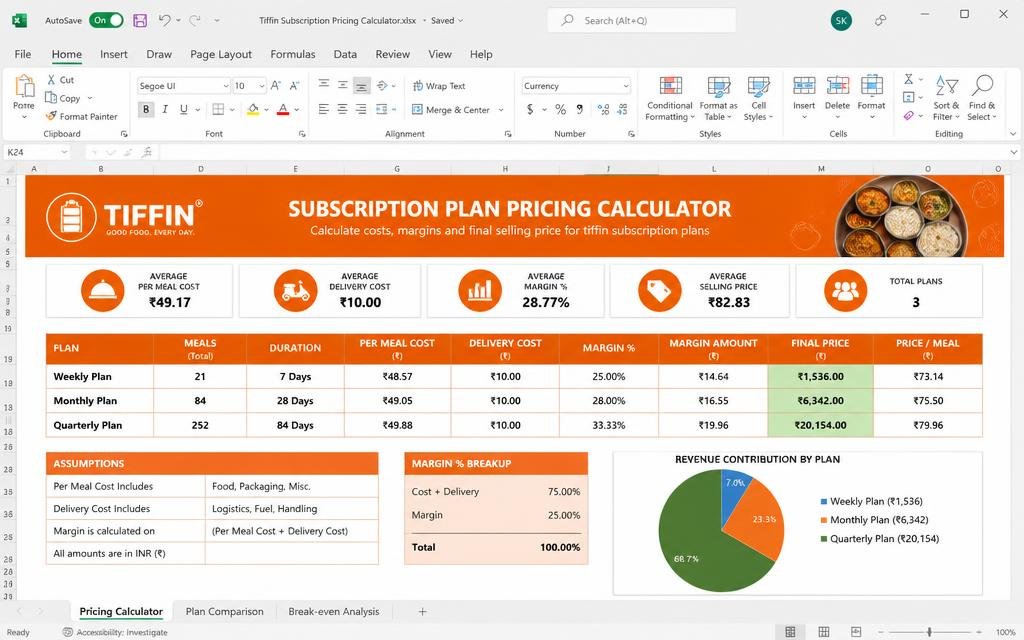Apply percent style format
The image size is (1024, 640).
(x=560, y=109)
